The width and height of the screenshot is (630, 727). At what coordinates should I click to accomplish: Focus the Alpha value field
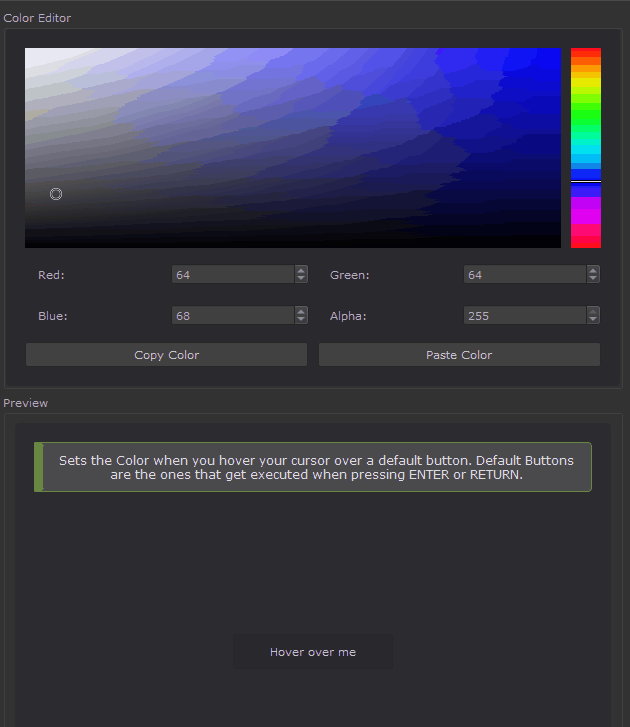(x=524, y=316)
